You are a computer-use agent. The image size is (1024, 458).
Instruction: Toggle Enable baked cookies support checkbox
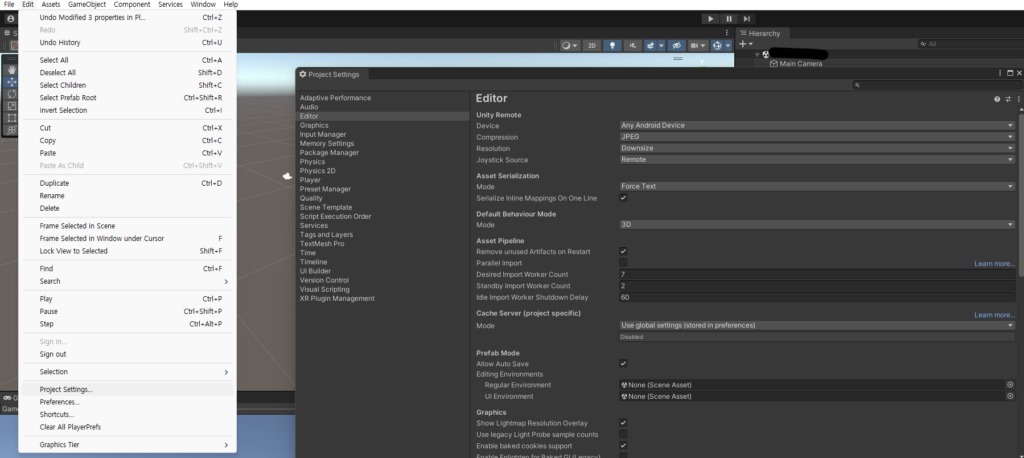coord(623,446)
